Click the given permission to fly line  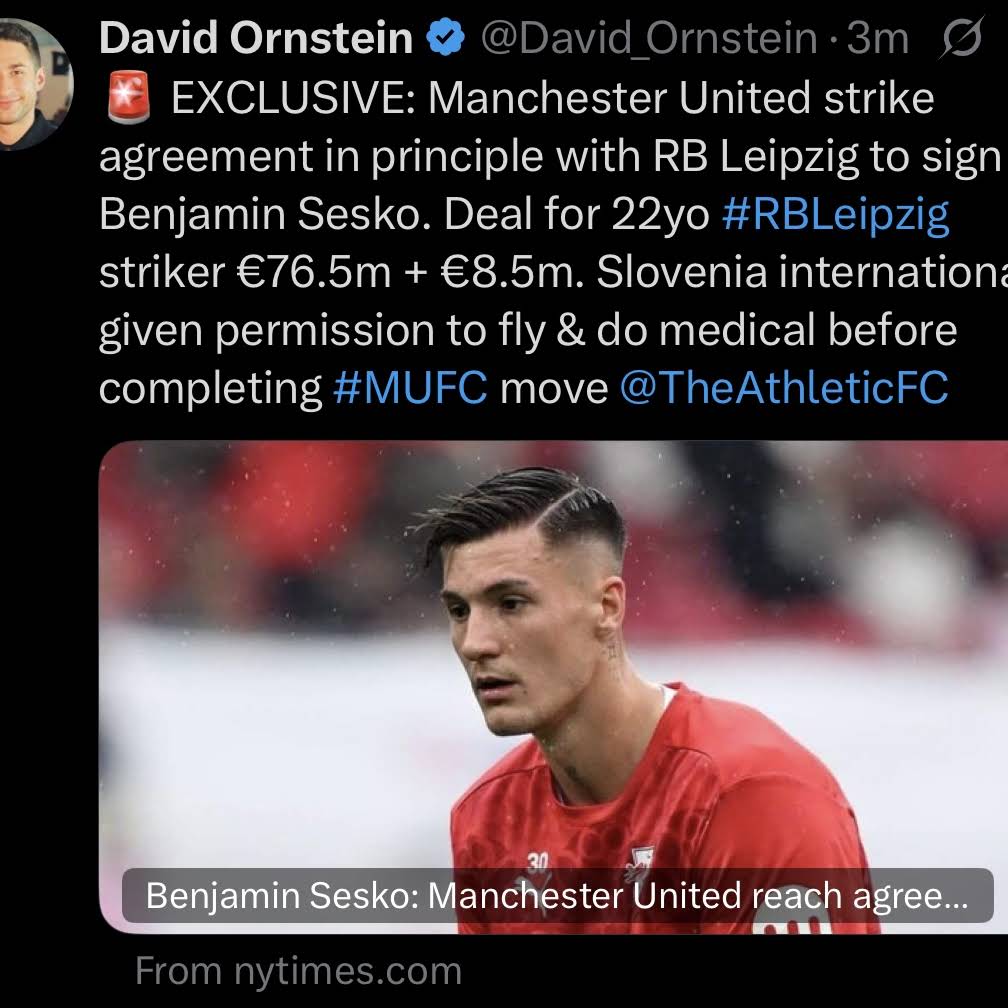(x=528, y=330)
